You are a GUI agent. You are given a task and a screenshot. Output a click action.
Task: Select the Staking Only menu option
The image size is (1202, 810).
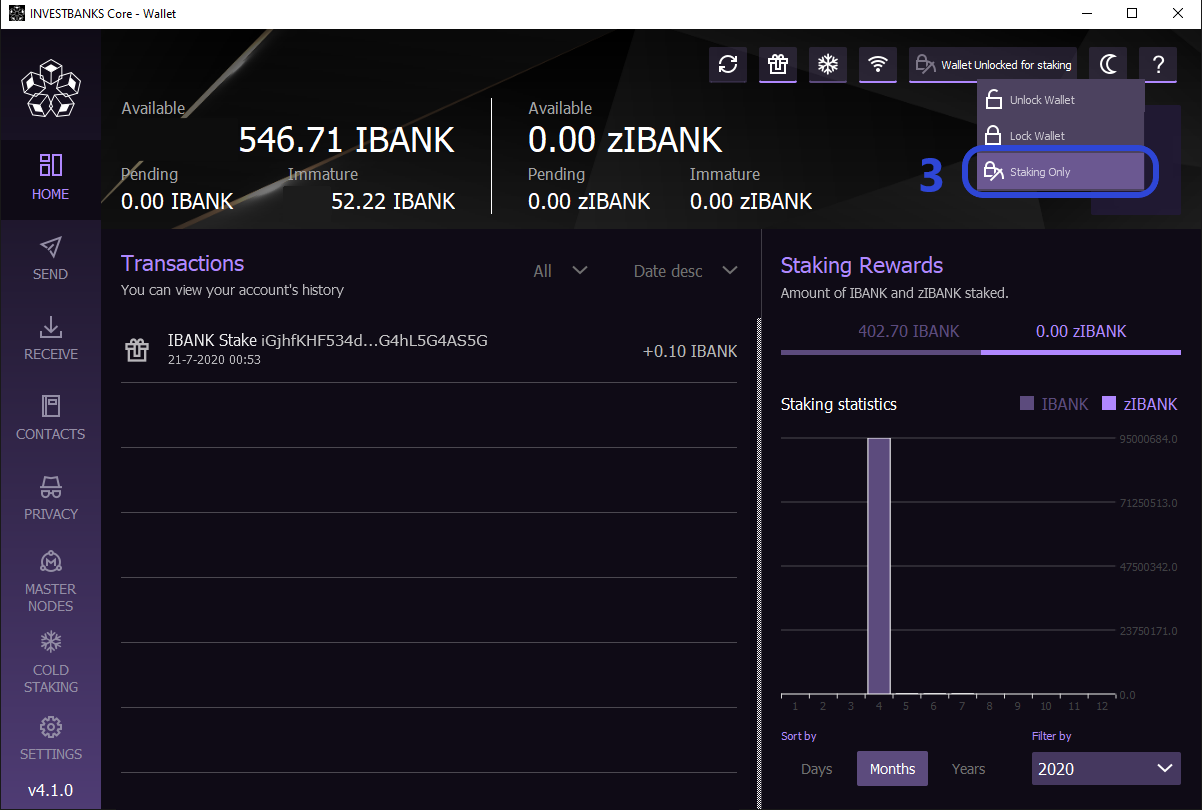1060,172
